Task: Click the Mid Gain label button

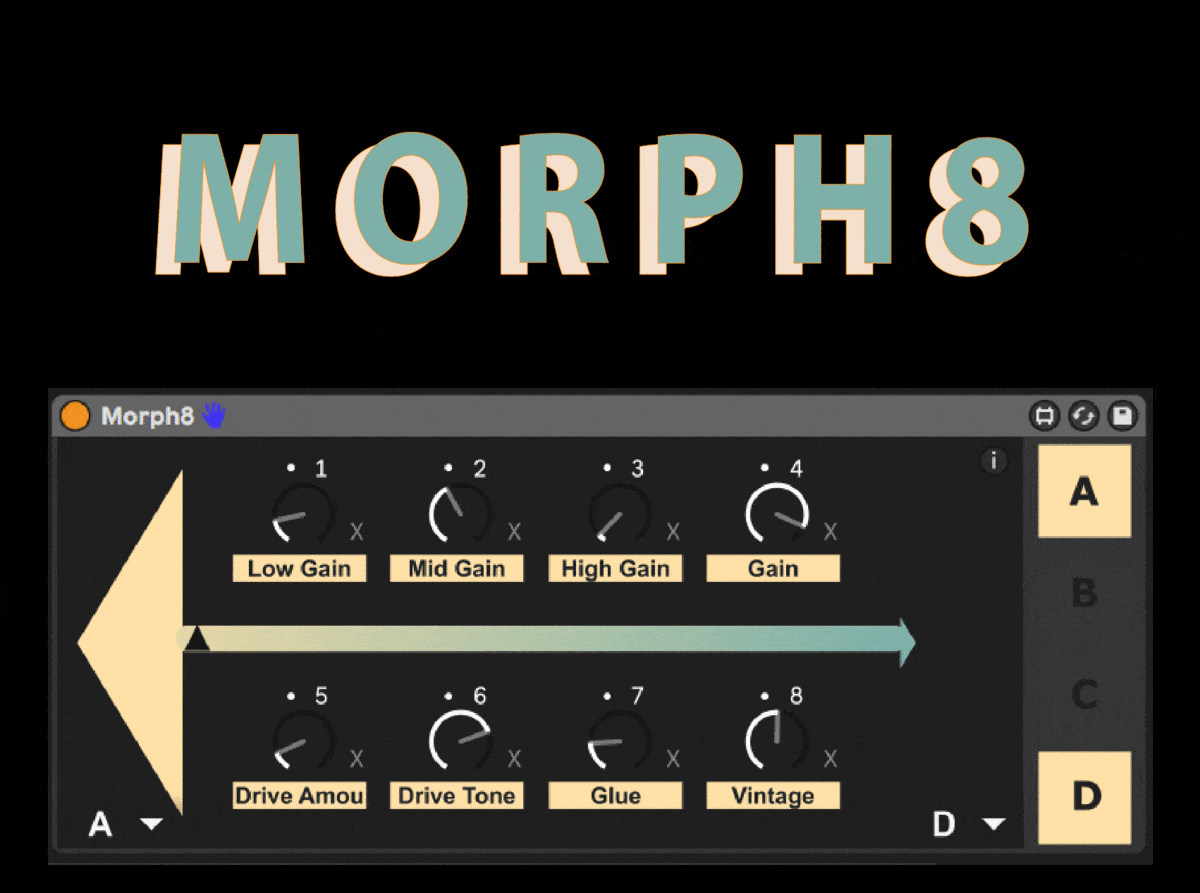Action: (x=456, y=569)
